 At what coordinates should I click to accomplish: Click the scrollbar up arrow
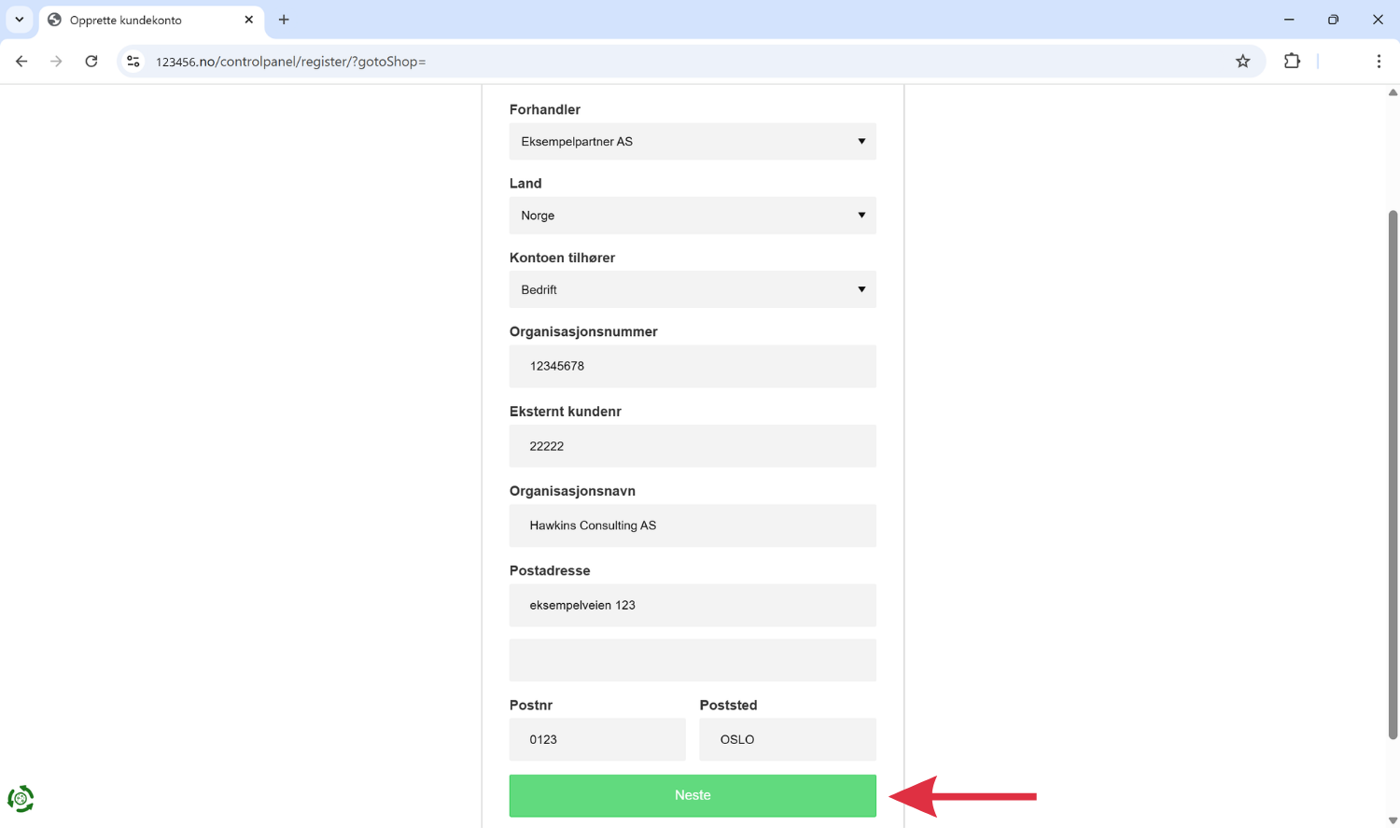click(1393, 92)
